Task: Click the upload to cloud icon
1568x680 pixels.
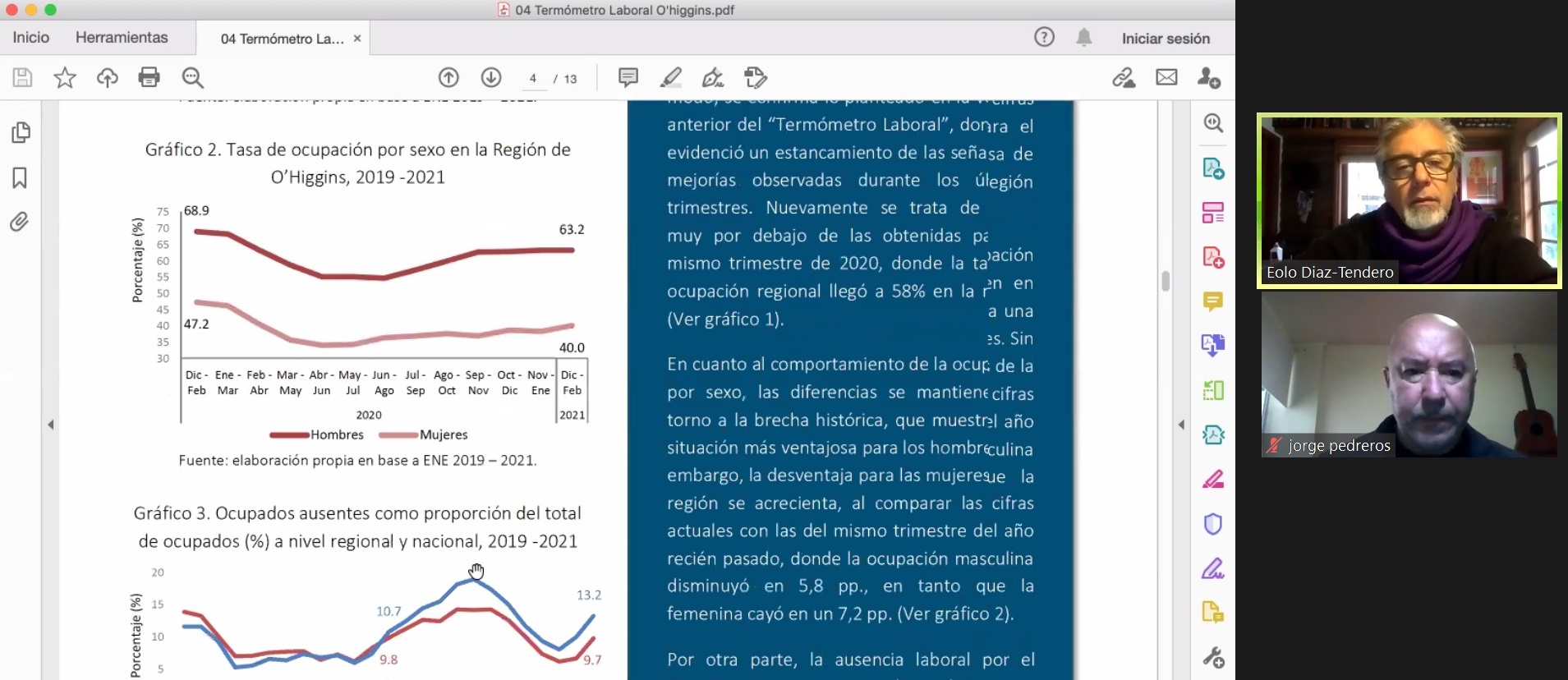Action: [x=108, y=78]
